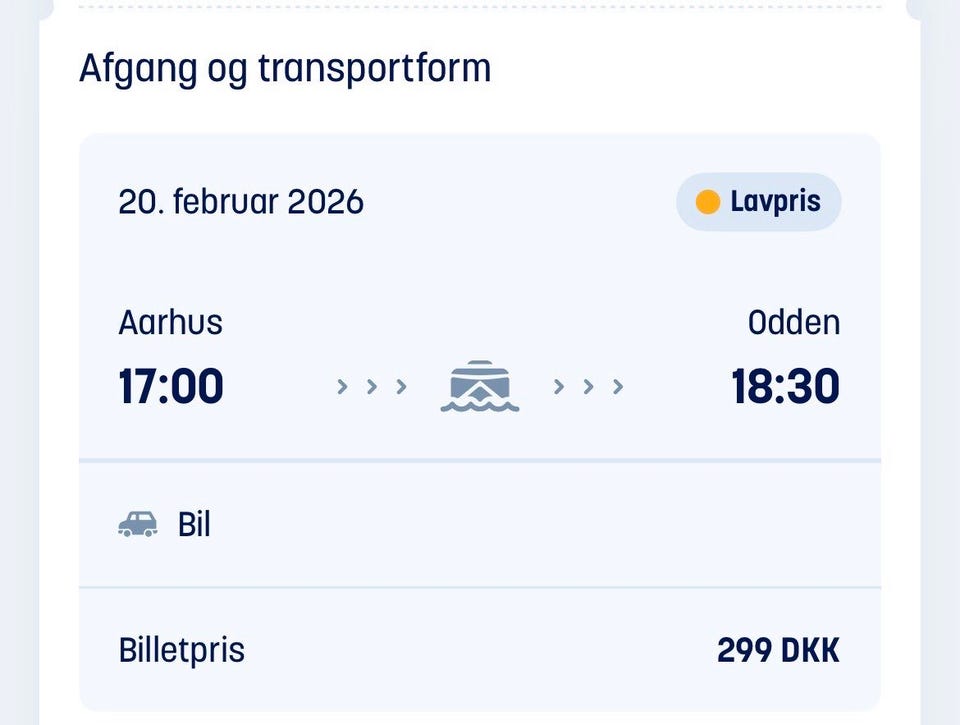Select the Odden arrival port
The width and height of the screenshot is (960, 725).
coord(793,322)
